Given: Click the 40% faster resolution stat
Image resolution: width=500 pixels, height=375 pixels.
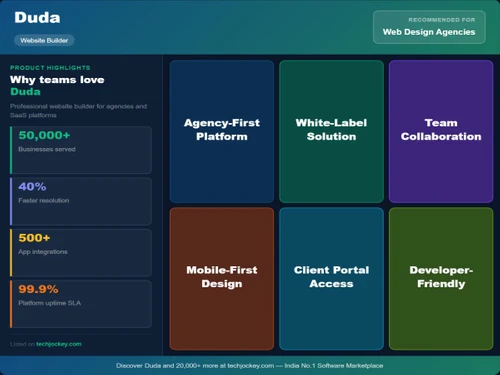Looking at the screenshot, I should point(81,201).
